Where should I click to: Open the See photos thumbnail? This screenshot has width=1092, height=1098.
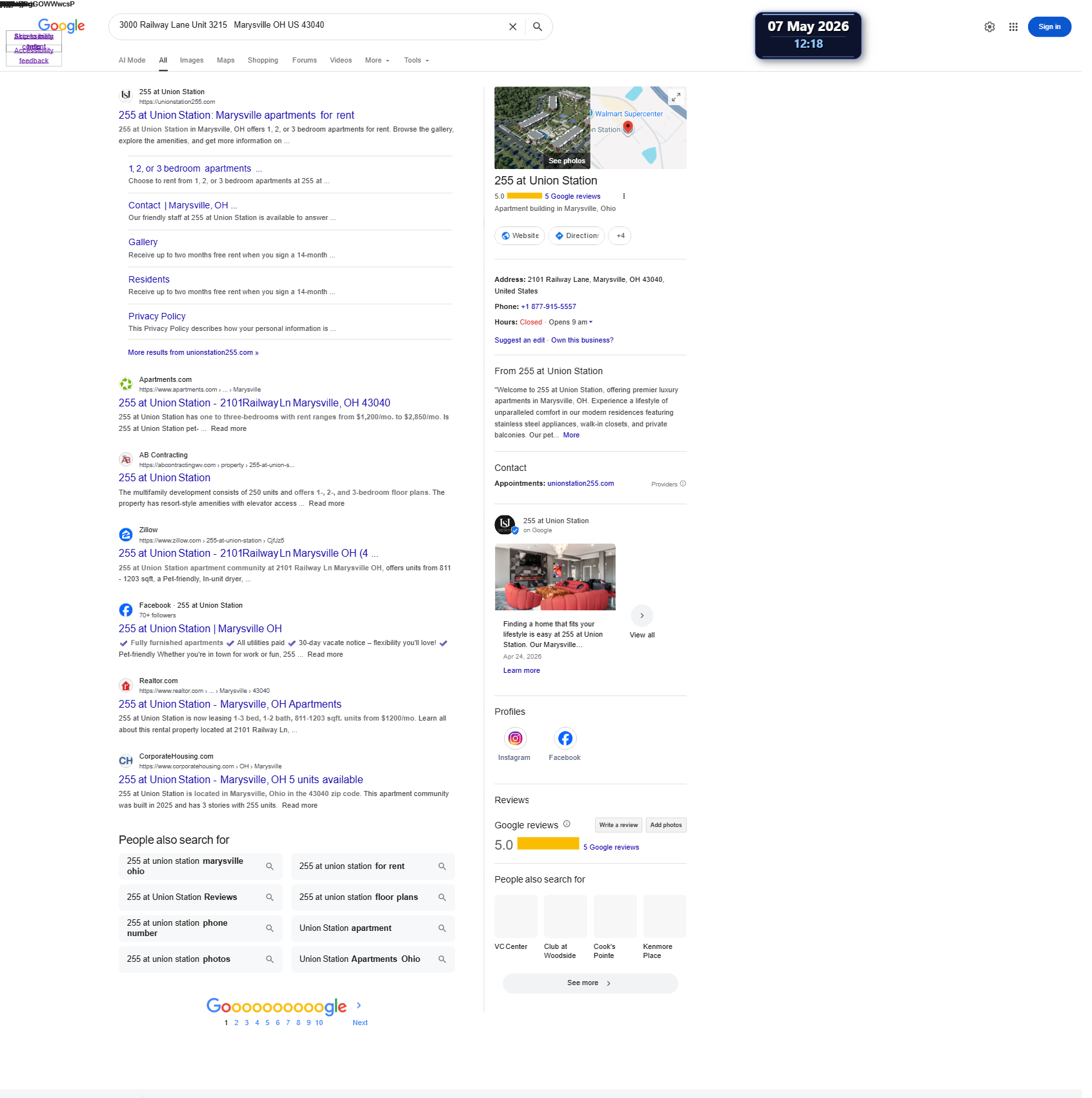point(542,128)
